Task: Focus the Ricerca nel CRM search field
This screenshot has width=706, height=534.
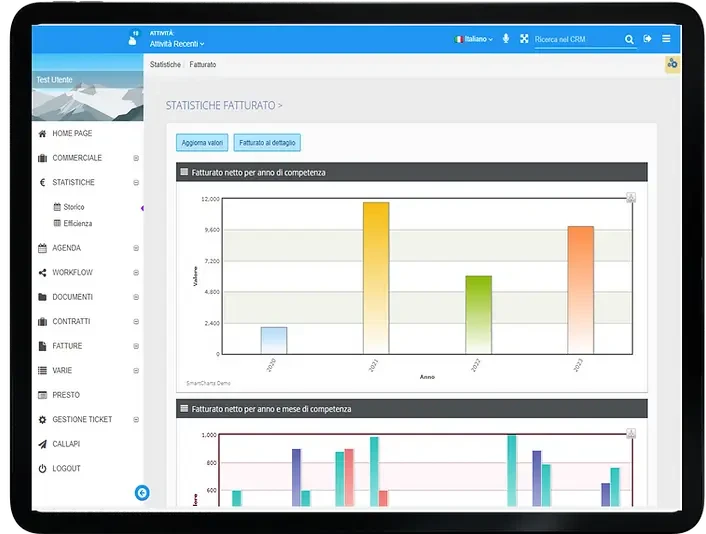Action: [578, 40]
